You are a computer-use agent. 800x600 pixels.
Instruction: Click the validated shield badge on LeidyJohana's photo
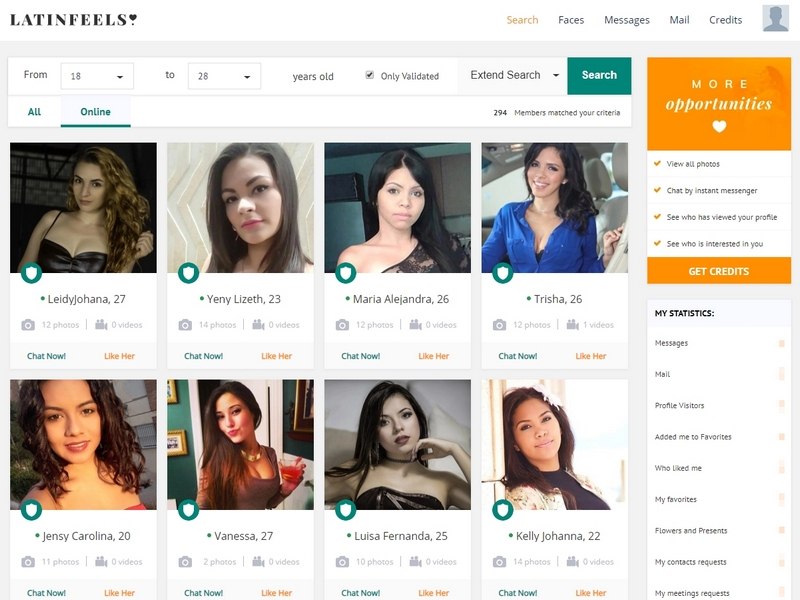click(32, 273)
